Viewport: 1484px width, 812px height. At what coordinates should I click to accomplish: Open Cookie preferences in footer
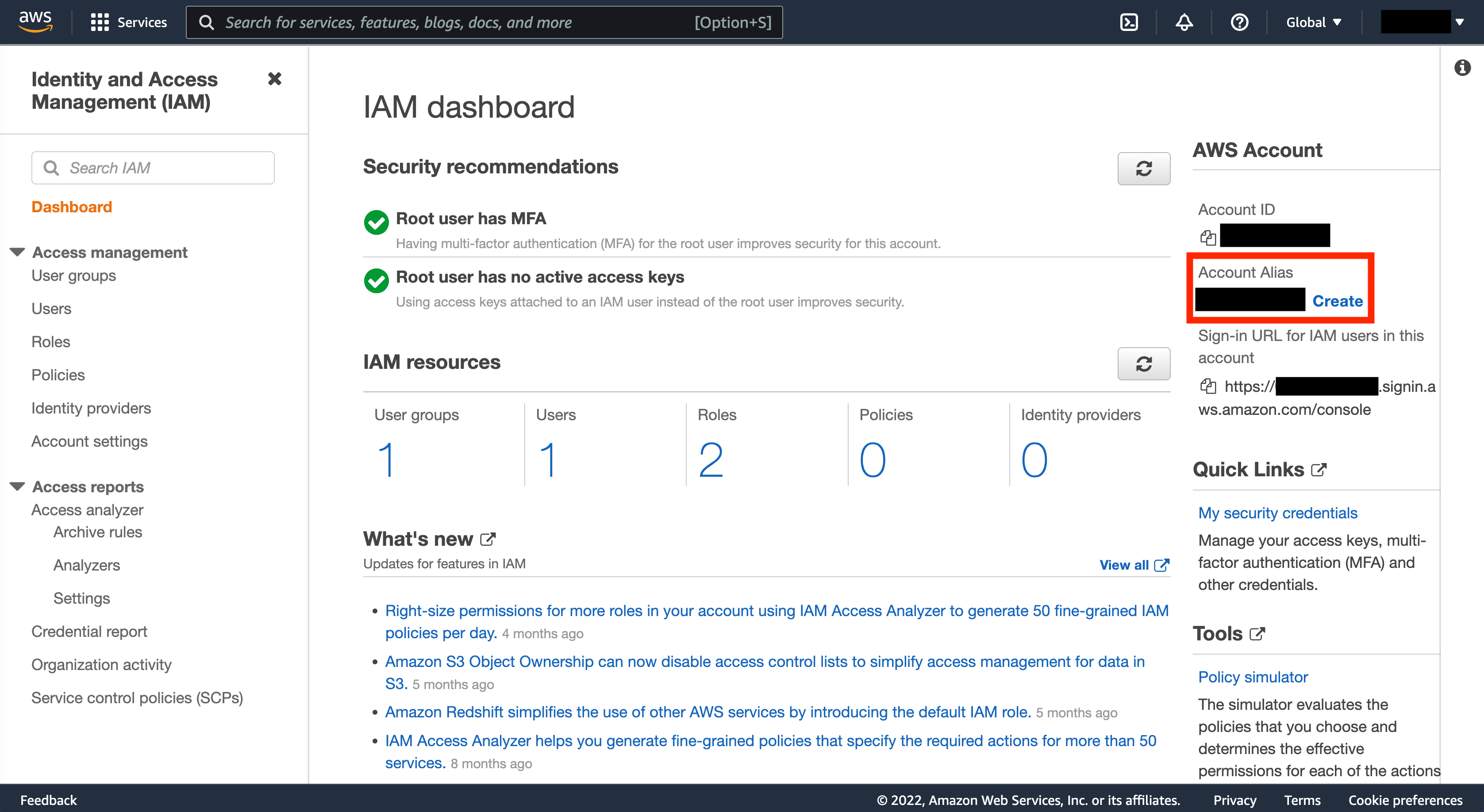point(1405,800)
